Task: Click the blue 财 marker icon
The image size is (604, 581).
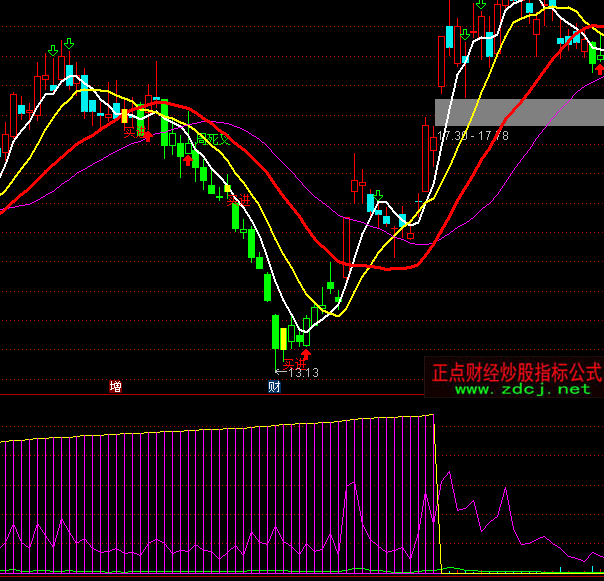Action: pyautogui.click(x=272, y=387)
